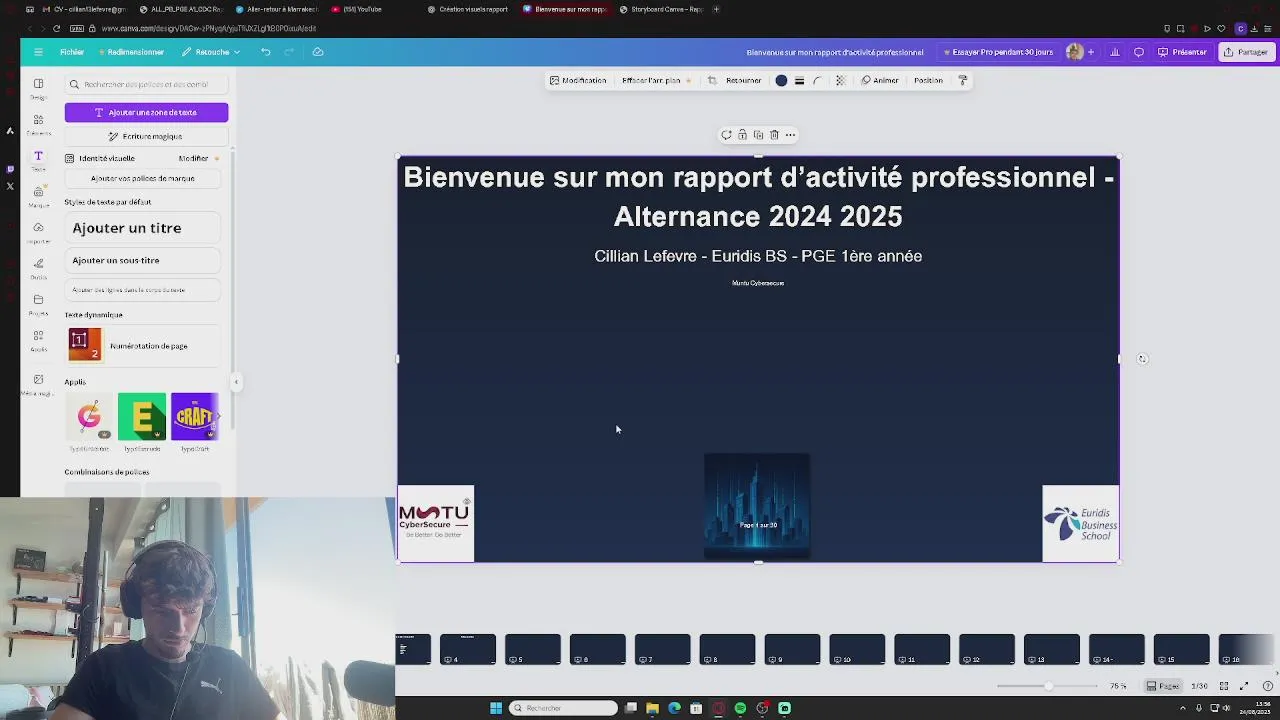
Task: Open the TypeCraft app thumbnail
Action: pos(194,417)
